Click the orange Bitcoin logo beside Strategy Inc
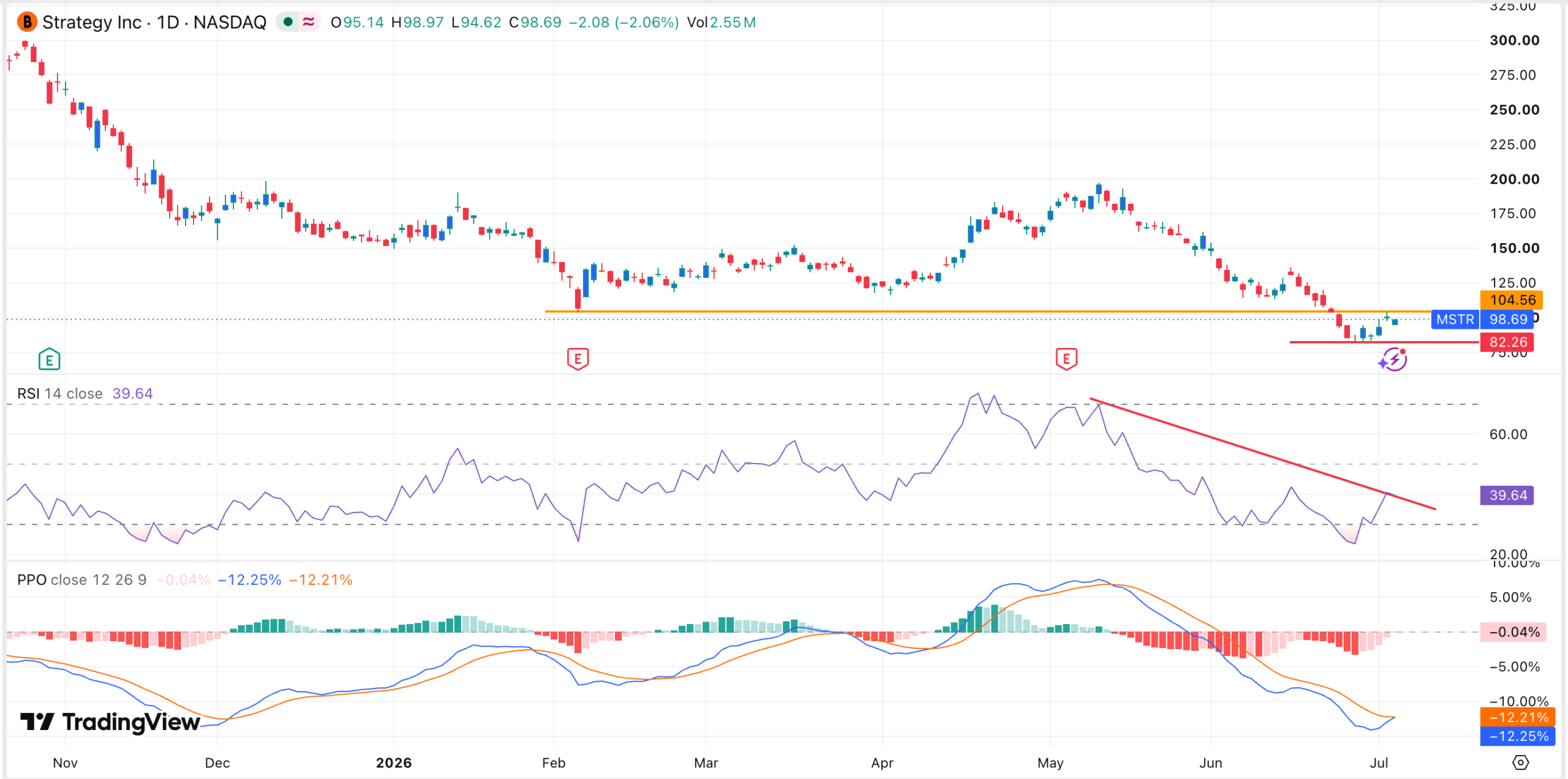Image resolution: width=1568 pixels, height=779 pixels. (26, 23)
